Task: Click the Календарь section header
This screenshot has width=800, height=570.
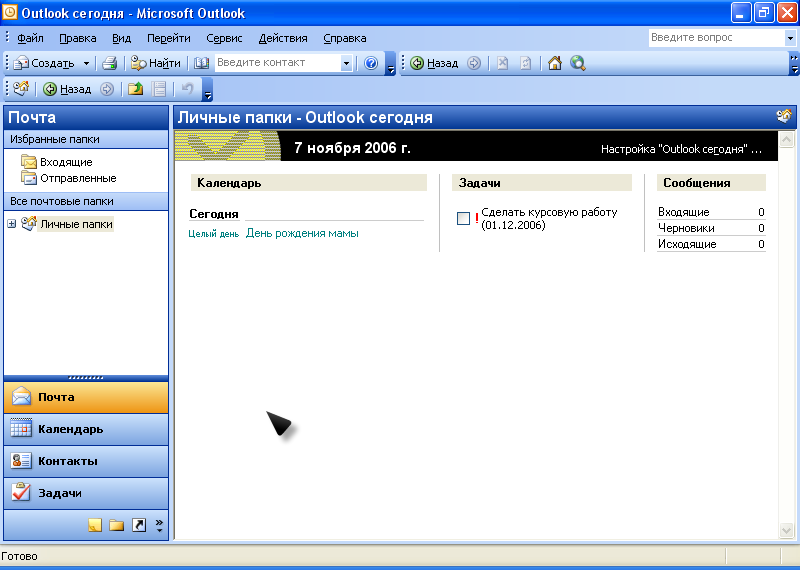Action: pos(309,183)
